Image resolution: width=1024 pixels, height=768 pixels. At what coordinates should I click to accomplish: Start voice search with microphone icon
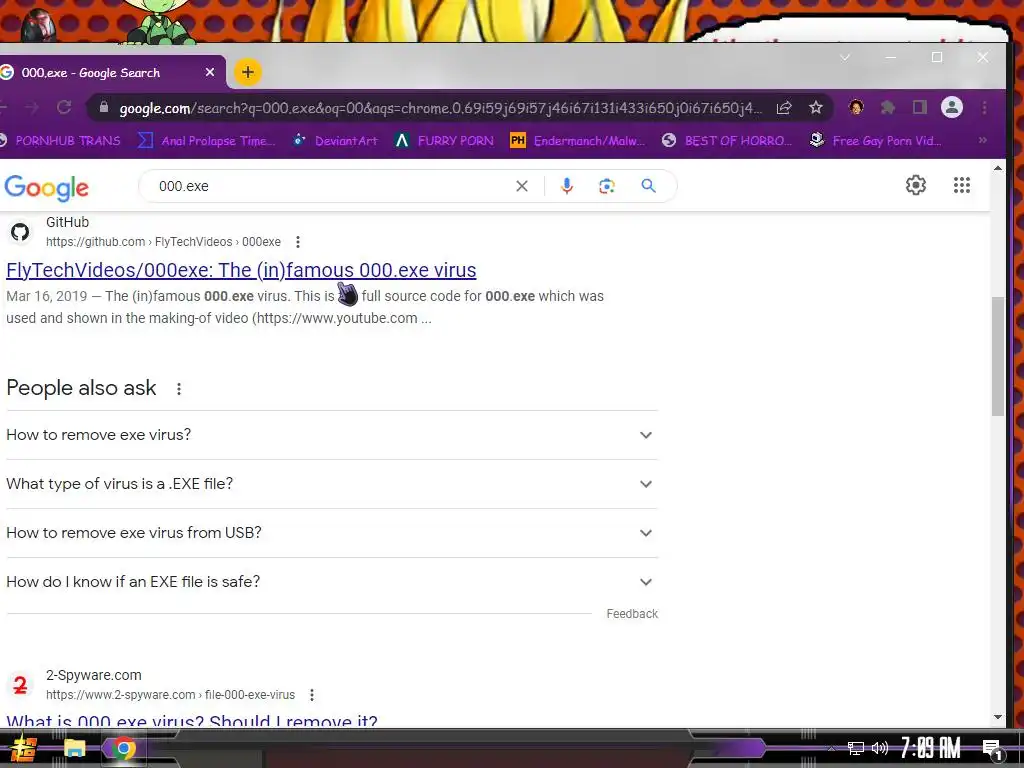pos(567,186)
